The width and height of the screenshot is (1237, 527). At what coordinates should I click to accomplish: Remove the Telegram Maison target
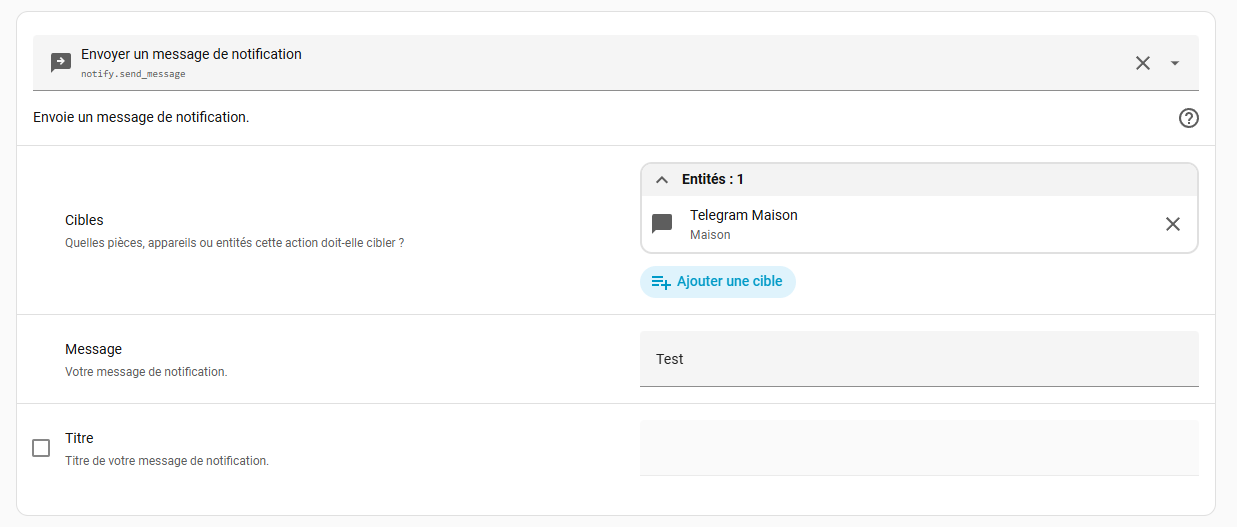tap(1173, 224)
